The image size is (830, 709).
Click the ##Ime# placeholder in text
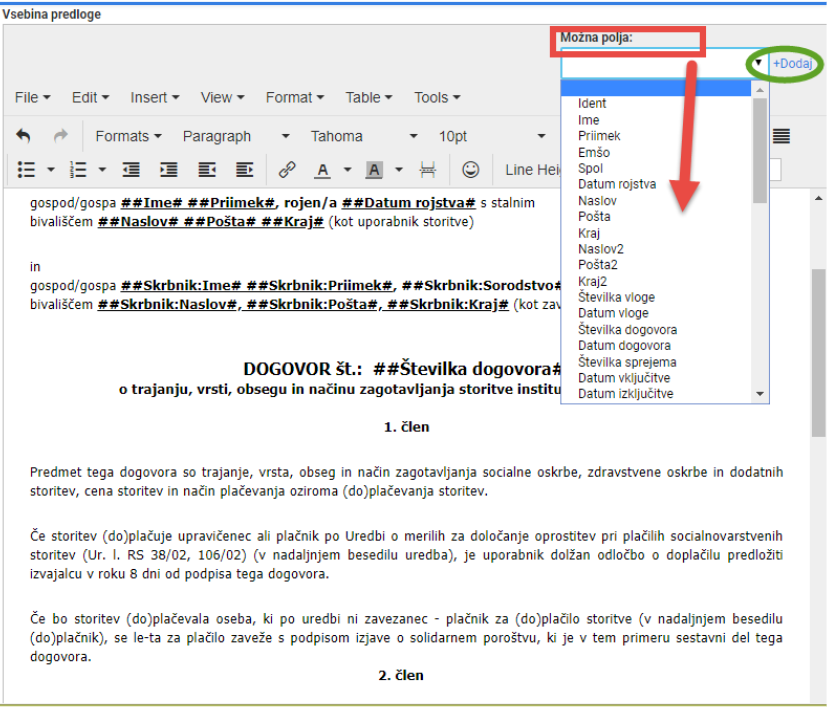coord(151,203)
